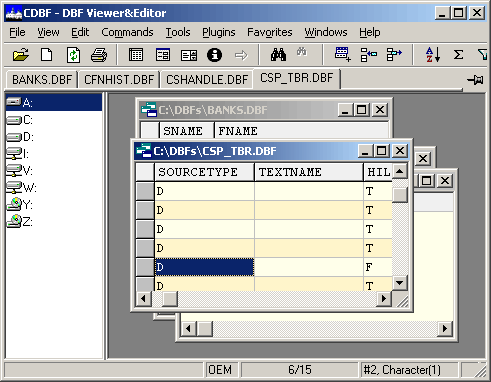Viewport: 491px width, 382px height.
Task: Click the two-column record view icon
Action: click(189, 55)
